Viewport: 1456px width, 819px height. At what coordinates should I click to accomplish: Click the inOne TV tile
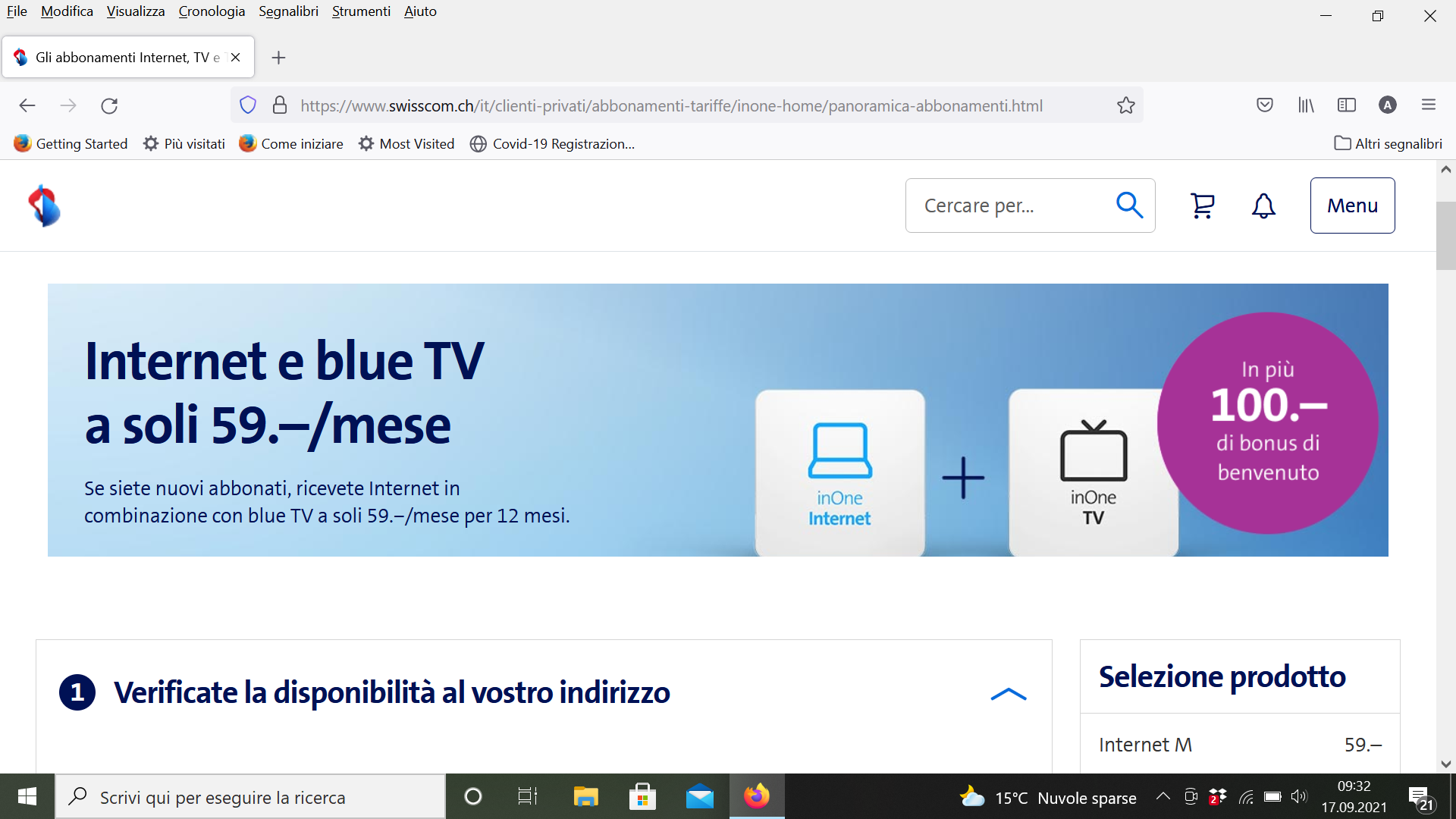point(1093,472)
